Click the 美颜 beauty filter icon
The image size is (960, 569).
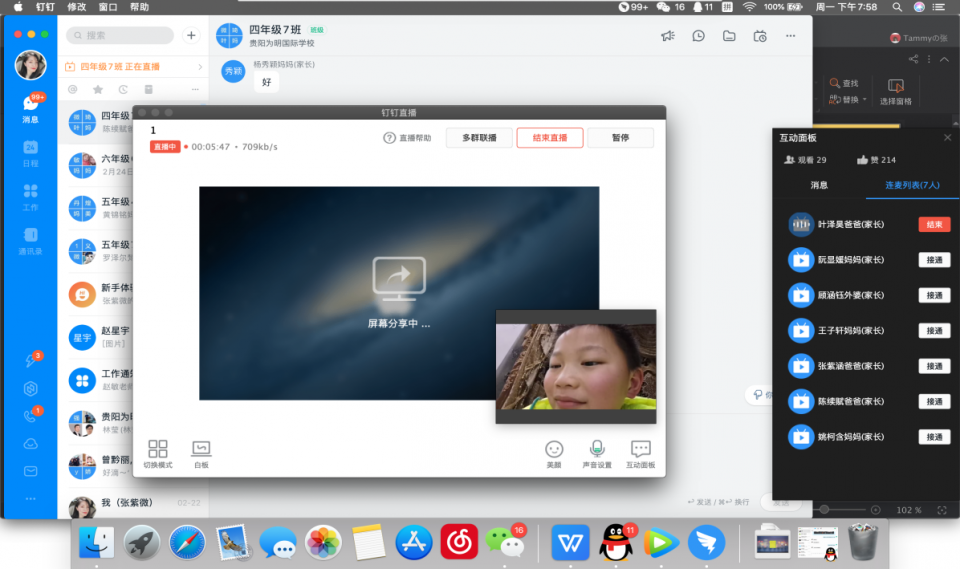[554, 450]
